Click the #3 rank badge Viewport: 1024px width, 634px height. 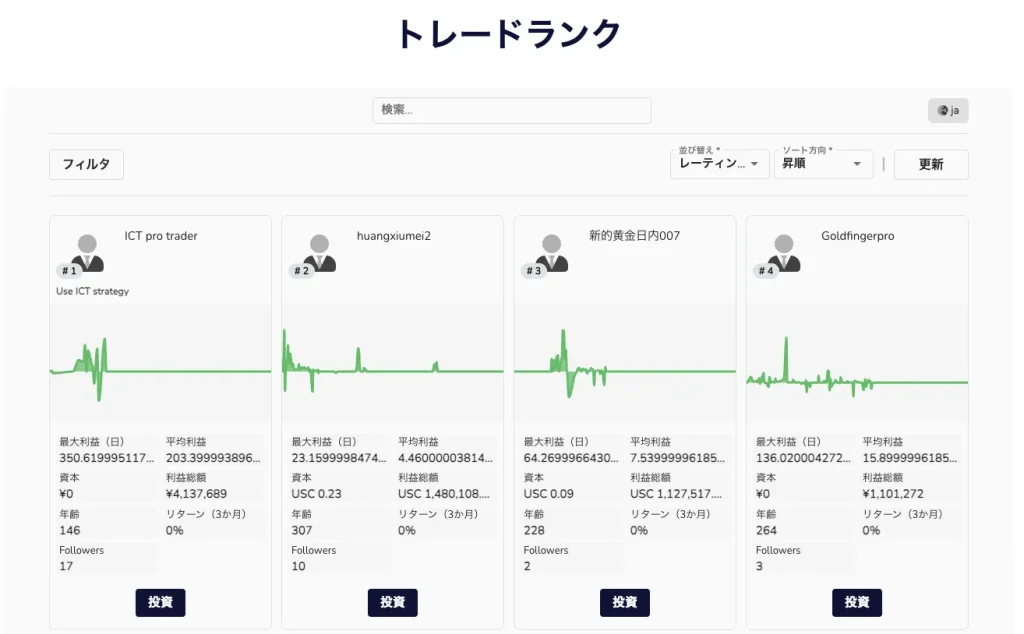(535, 268)
